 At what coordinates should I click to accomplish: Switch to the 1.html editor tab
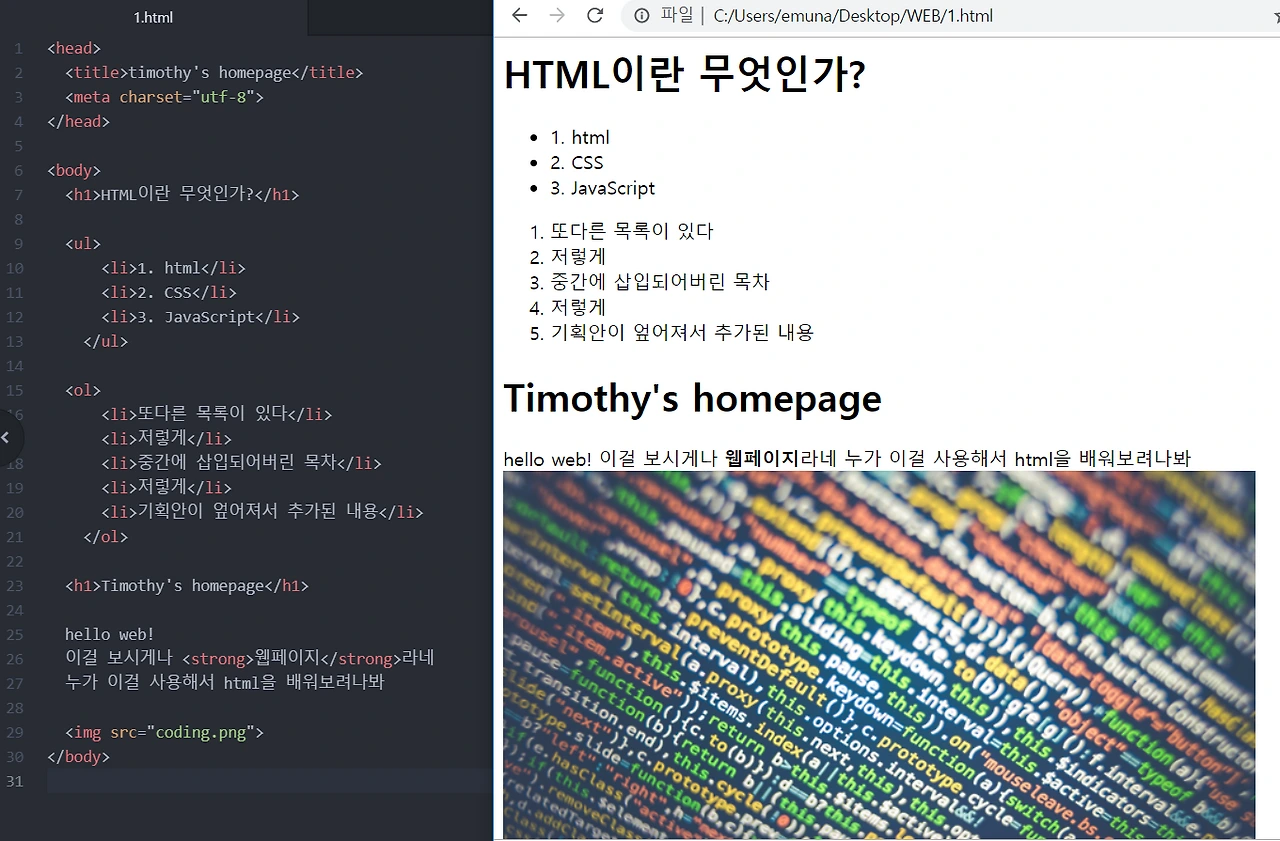[x=153, y=17]
